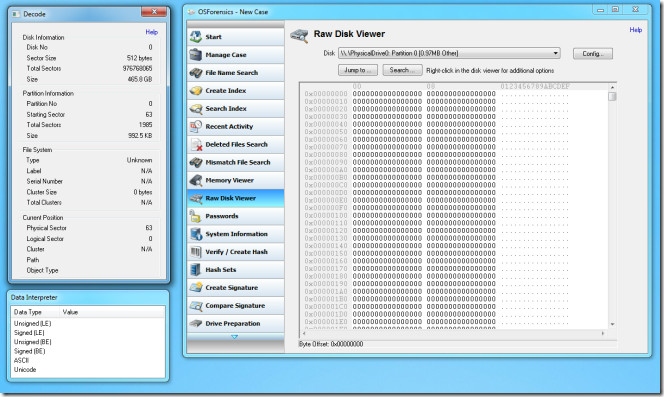Viewport: 664px width, 397px height.
Task: Open the Disk selection dropdown
Action: (x=449, y=53)
